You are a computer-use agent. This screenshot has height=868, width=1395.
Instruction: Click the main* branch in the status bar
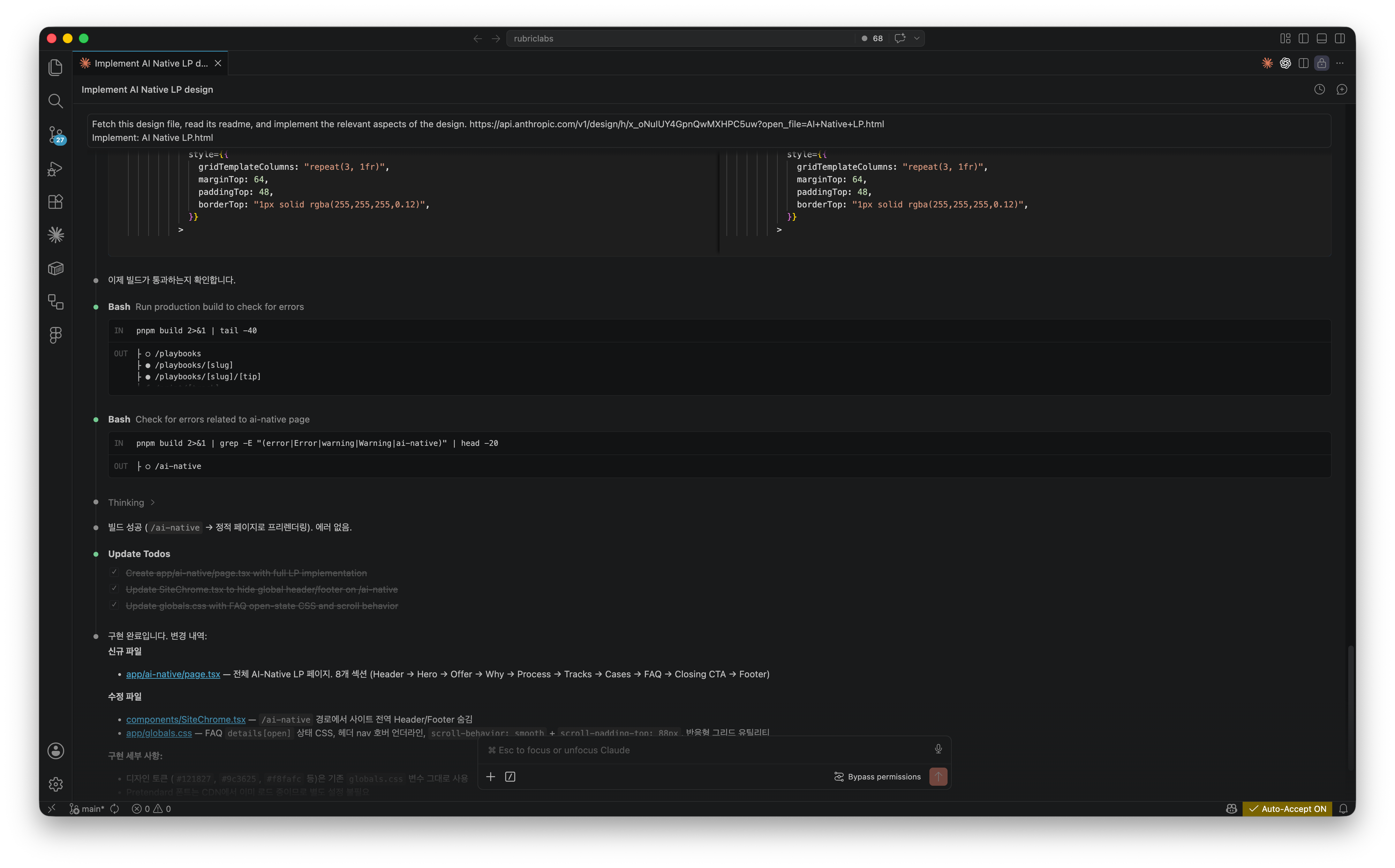click(x=87, y=808)
